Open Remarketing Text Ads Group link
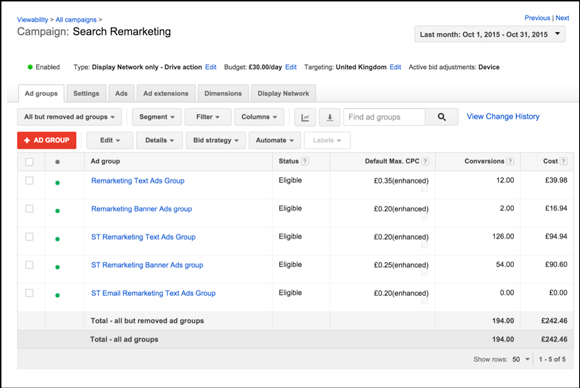Viewport: 580px width, 388px height. 138,180
